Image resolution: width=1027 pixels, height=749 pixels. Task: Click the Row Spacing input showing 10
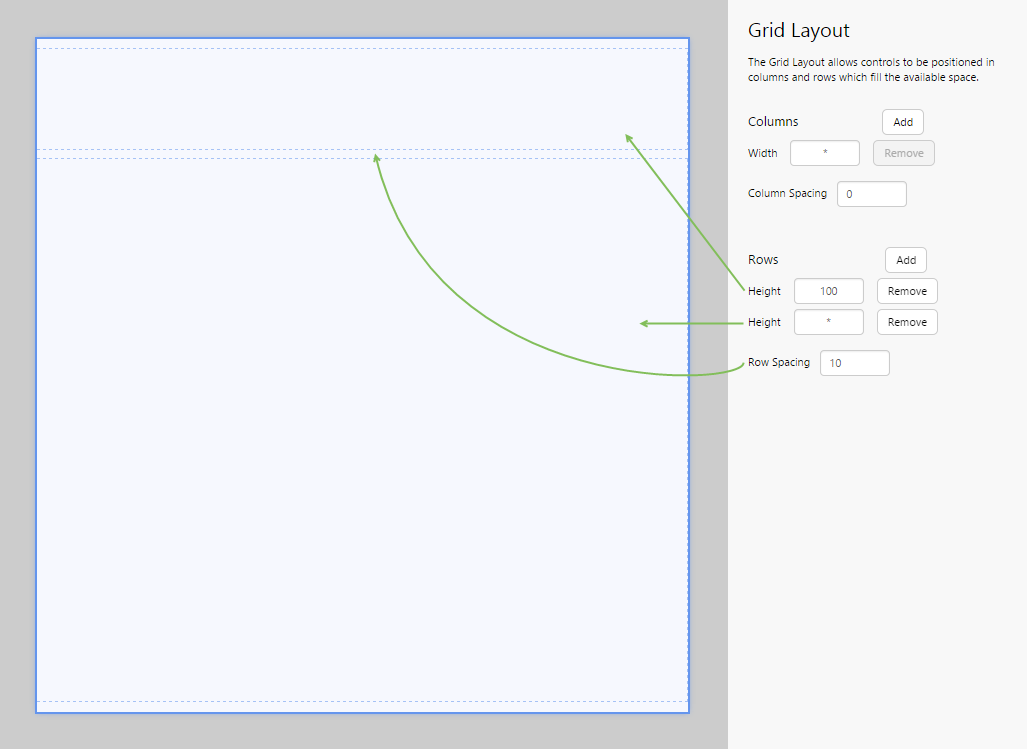854,362
